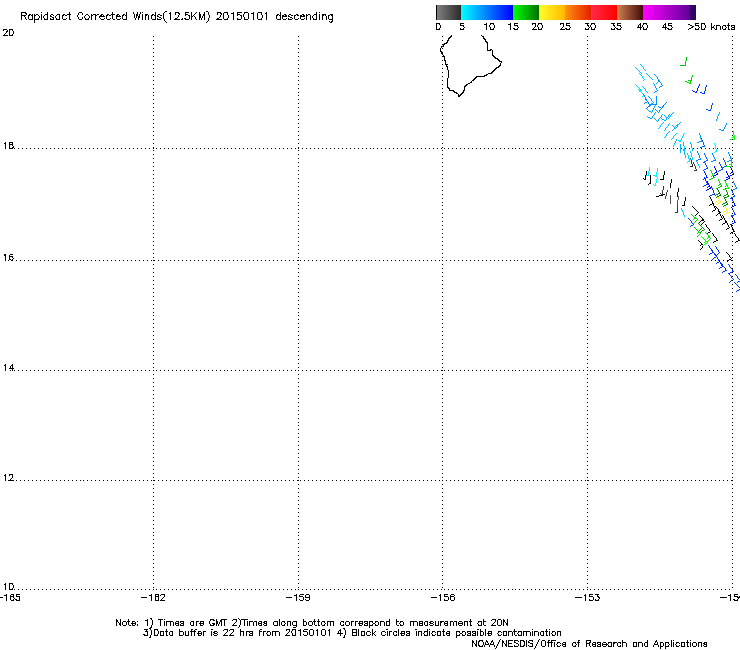Click the latitude label "20" at the top left
Image resolution: width=740 pixels, height=650 pixels.
[8, 33]
